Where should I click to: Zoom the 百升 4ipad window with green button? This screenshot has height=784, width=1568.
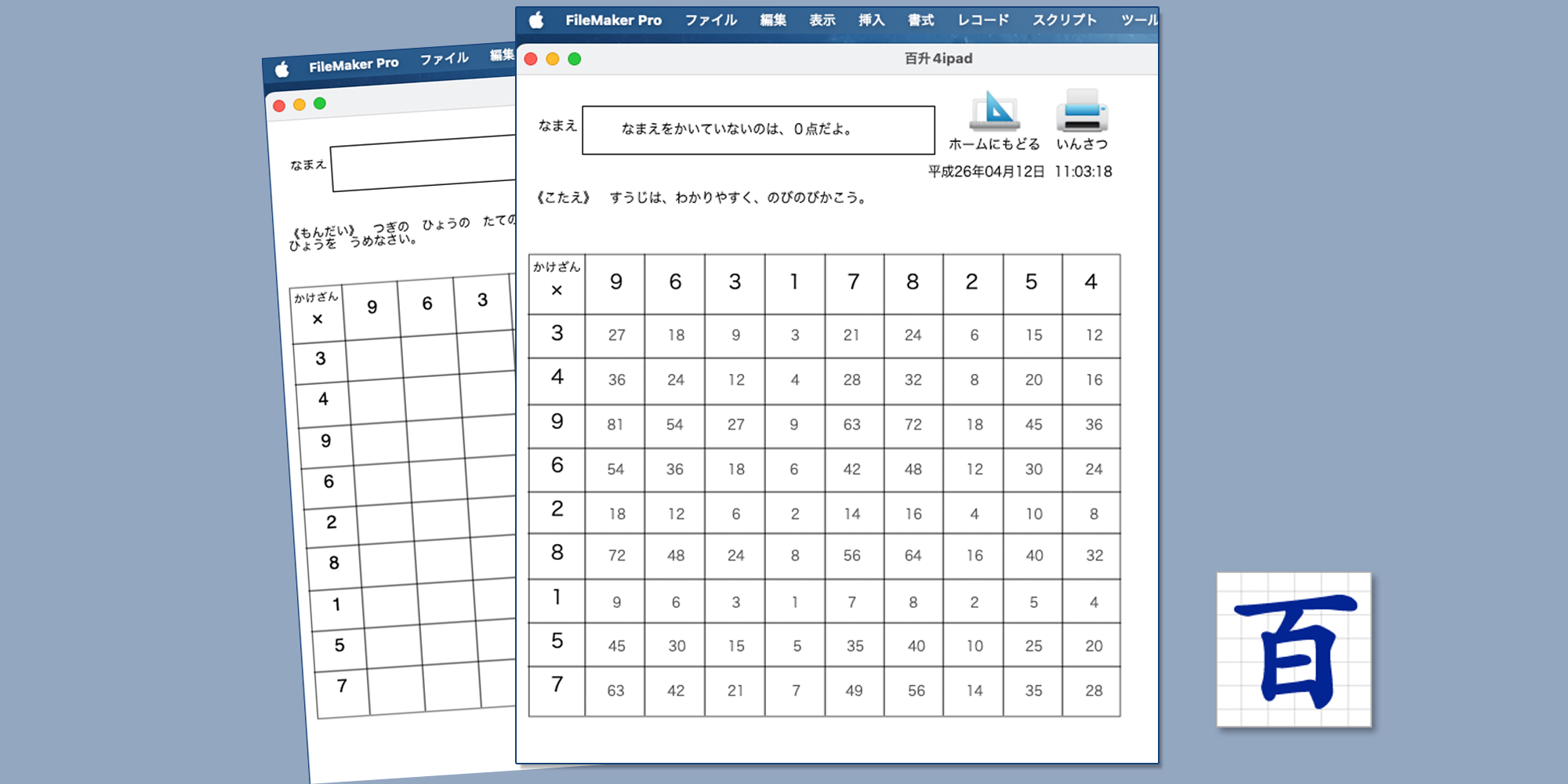pyautogui.click(x=575, y=59)
